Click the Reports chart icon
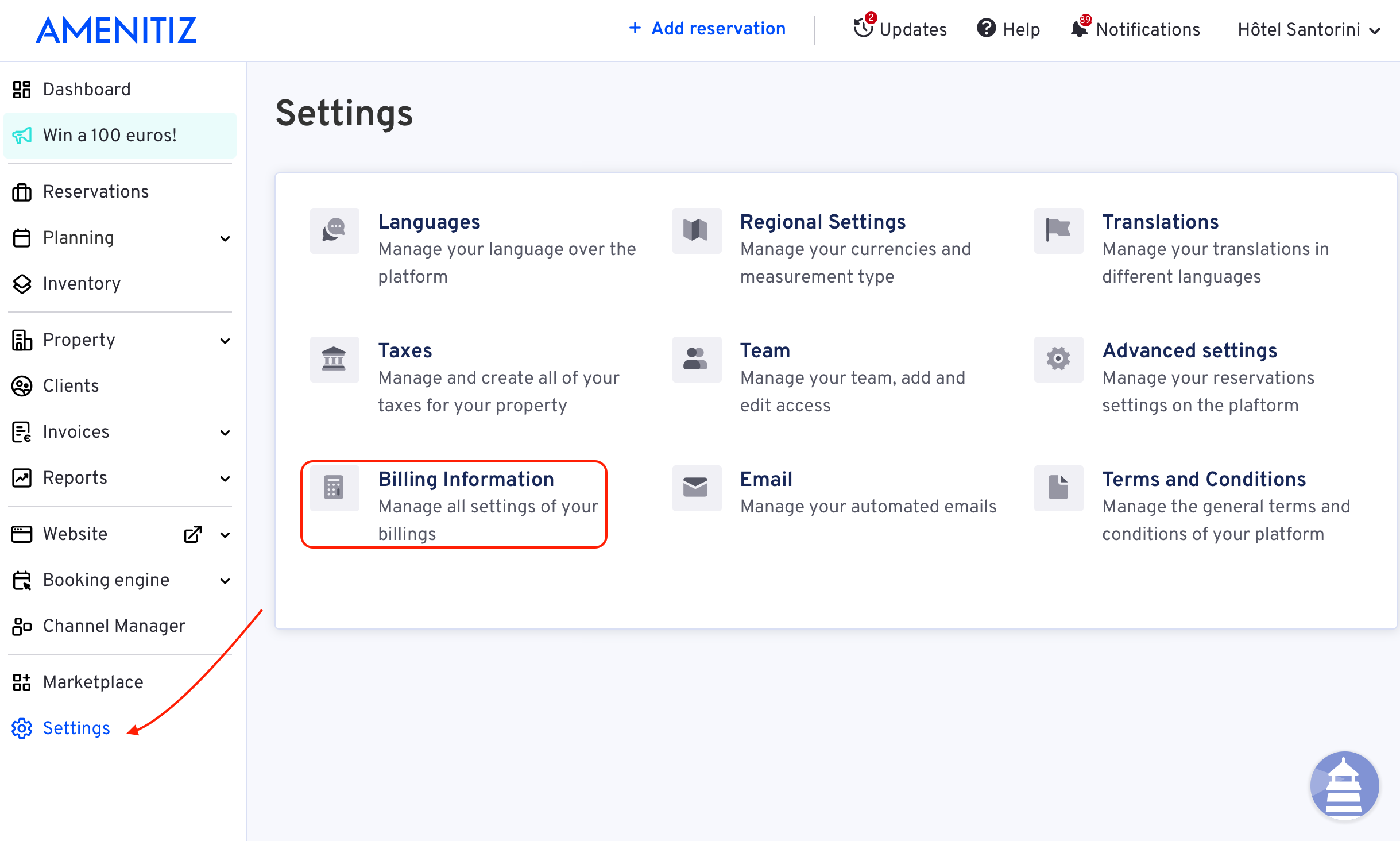This screenshot has height=841, width=1400. tap(22, 478)
